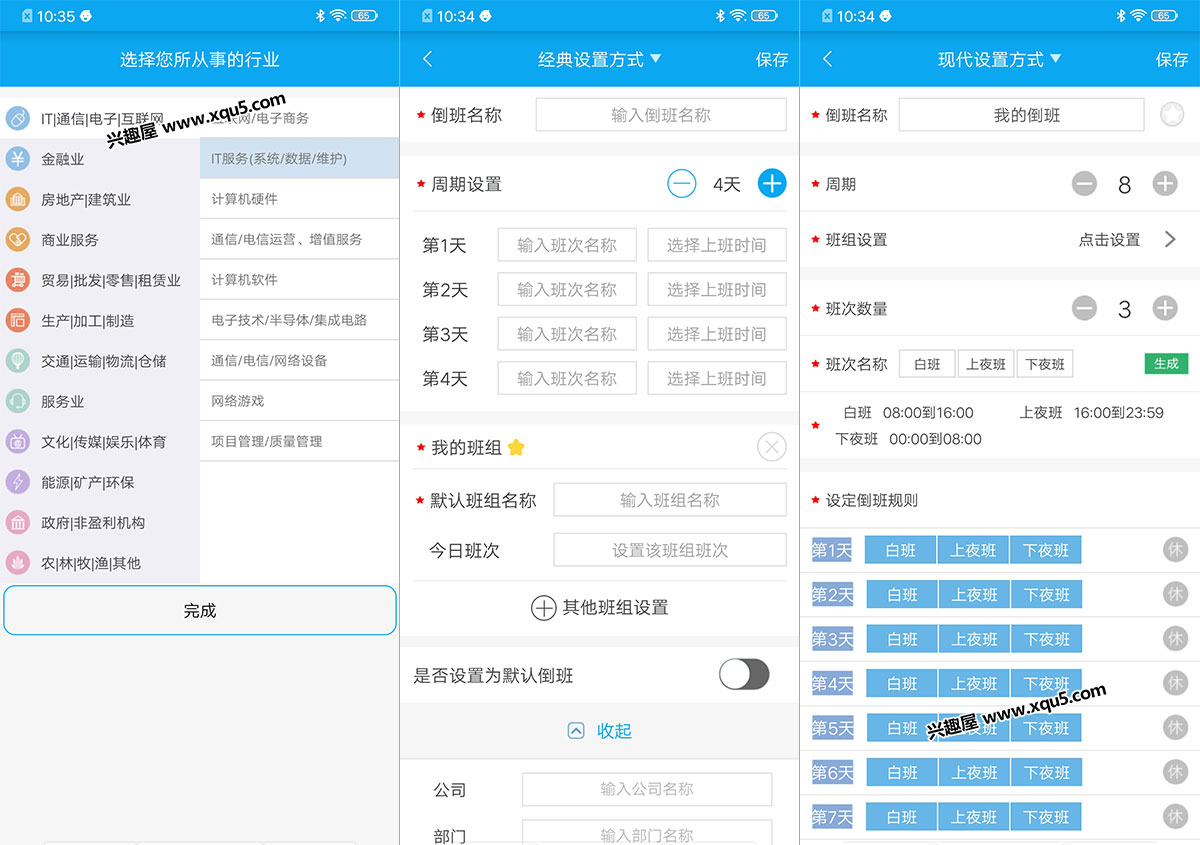Select 白班 shift on 第1天 row
This screenshot has width=1200, height=845.
(x=901, y=550)
